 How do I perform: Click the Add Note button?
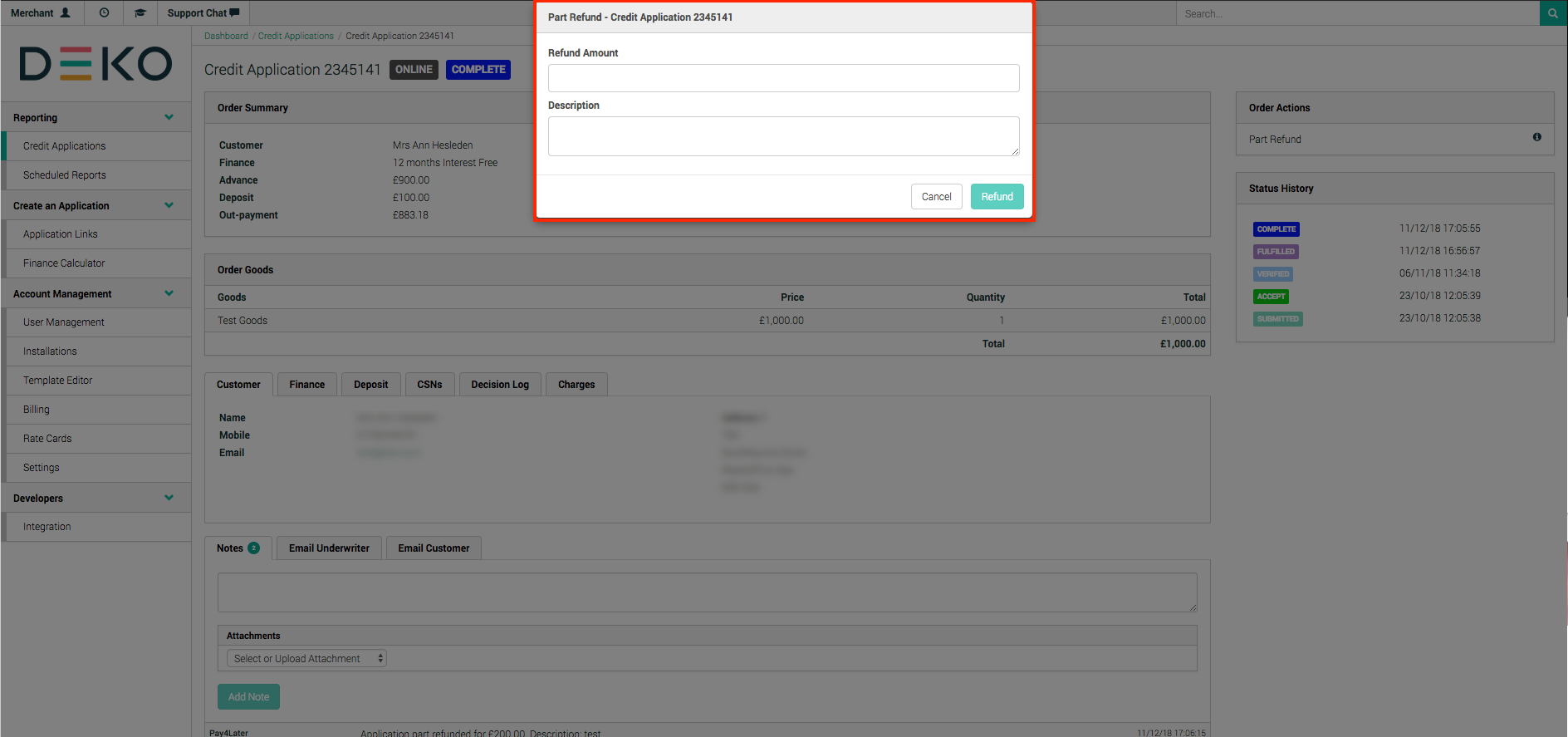coord(248,696)
